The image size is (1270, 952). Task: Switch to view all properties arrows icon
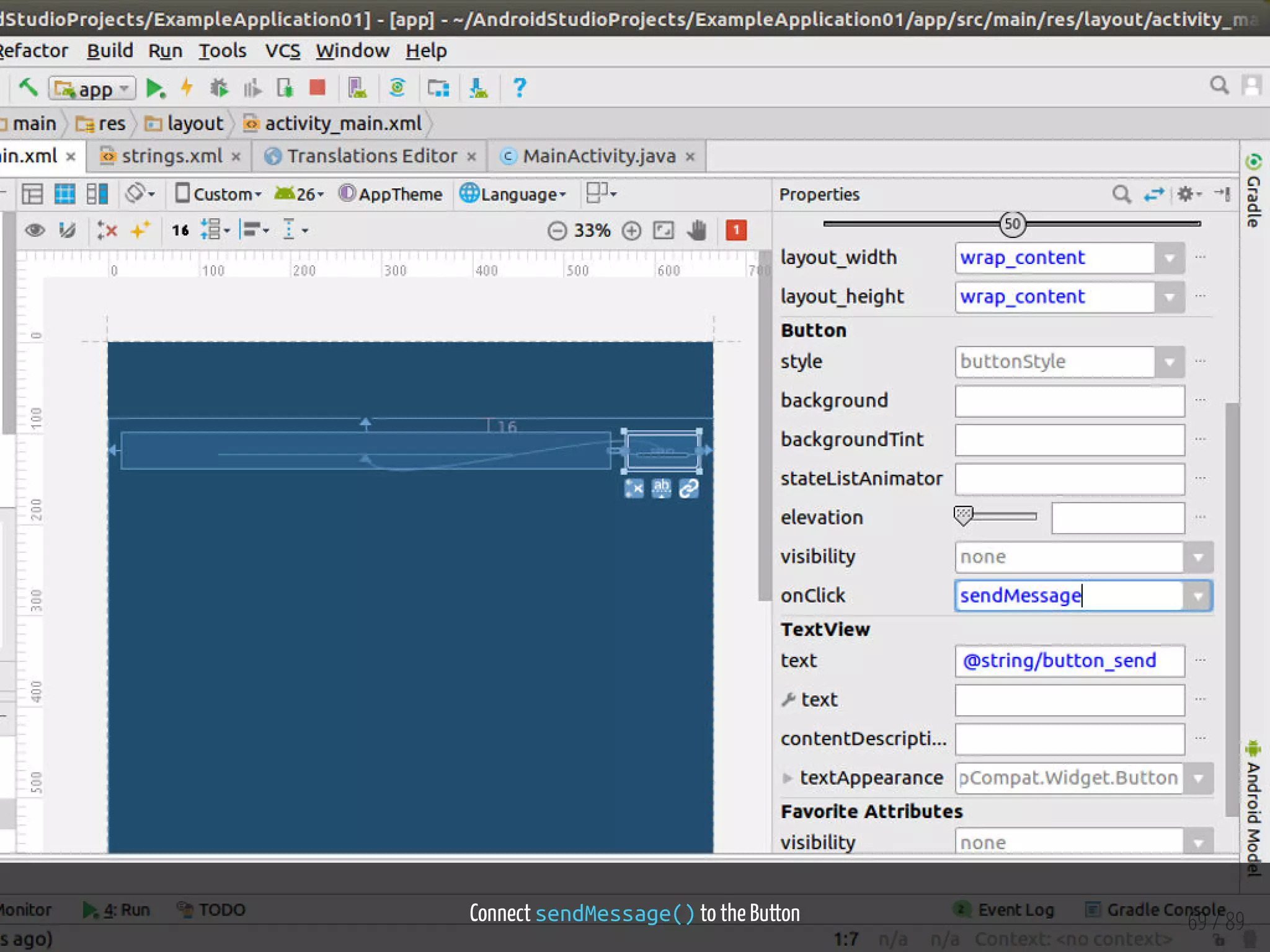1154,195
